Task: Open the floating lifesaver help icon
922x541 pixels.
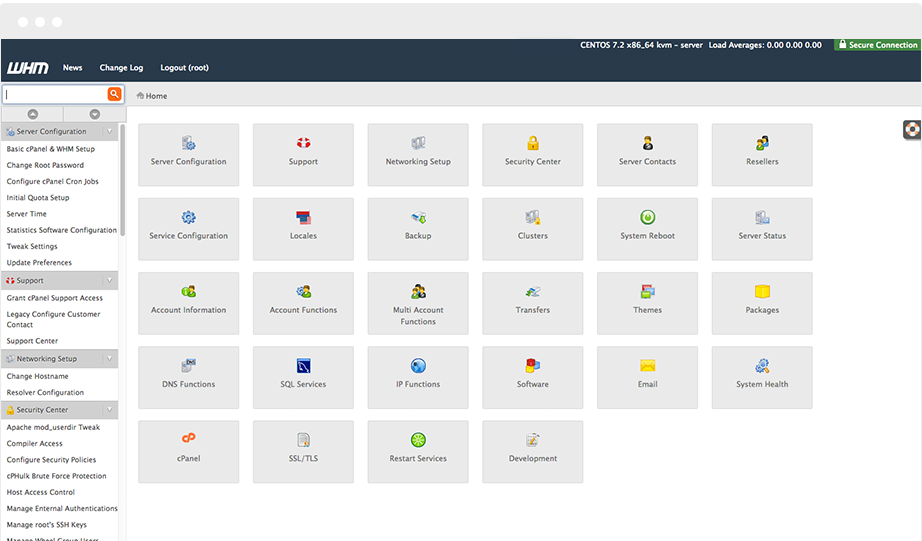Action: point(911,129)
